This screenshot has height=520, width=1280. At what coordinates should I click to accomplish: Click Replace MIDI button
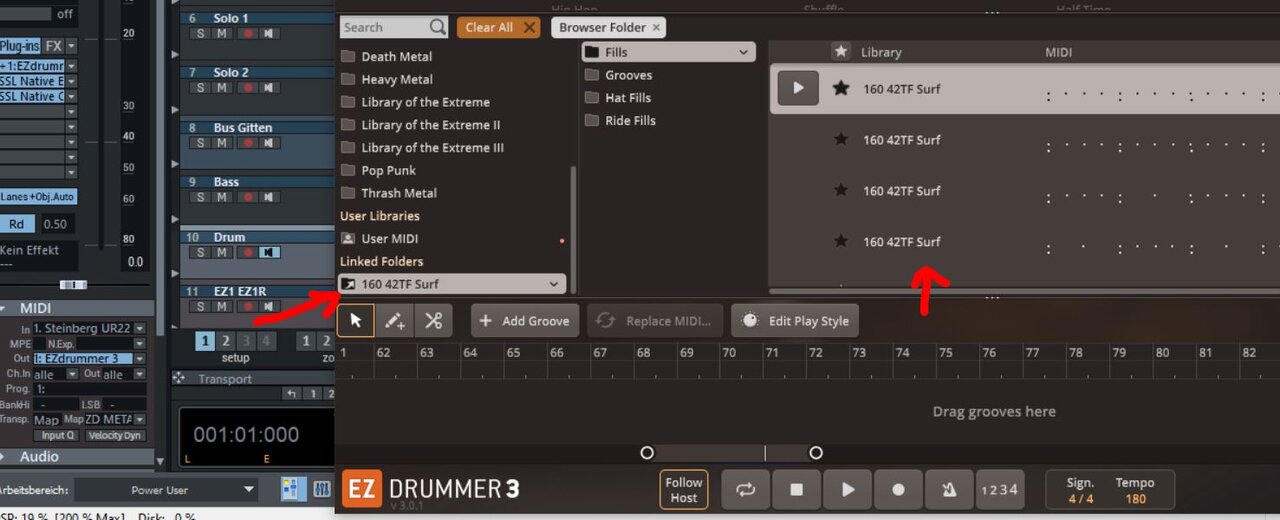coord(655,321)
